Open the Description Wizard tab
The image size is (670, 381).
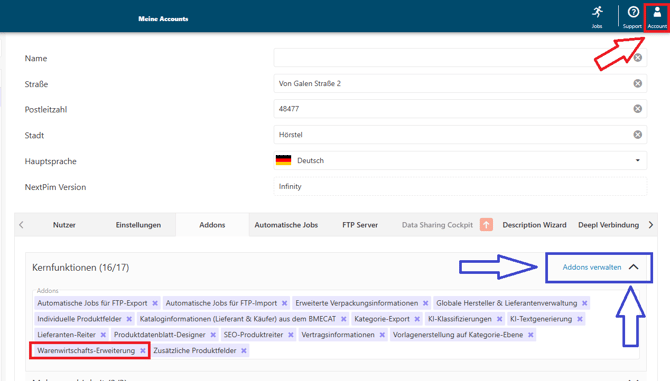tap(534, 225)
